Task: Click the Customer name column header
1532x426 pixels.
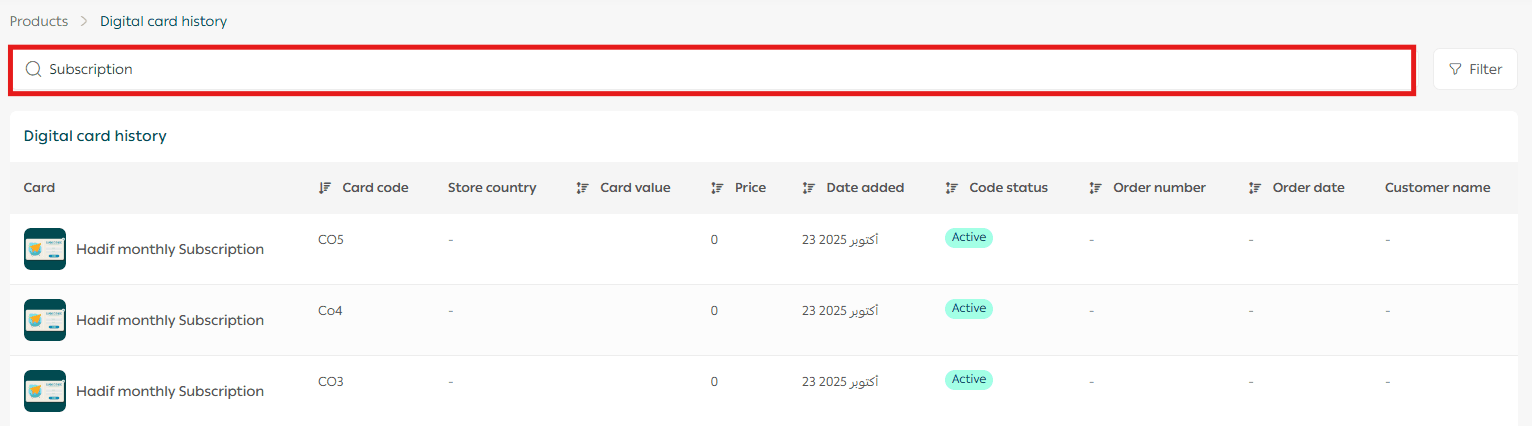Action: click(x=1437, y=188)
